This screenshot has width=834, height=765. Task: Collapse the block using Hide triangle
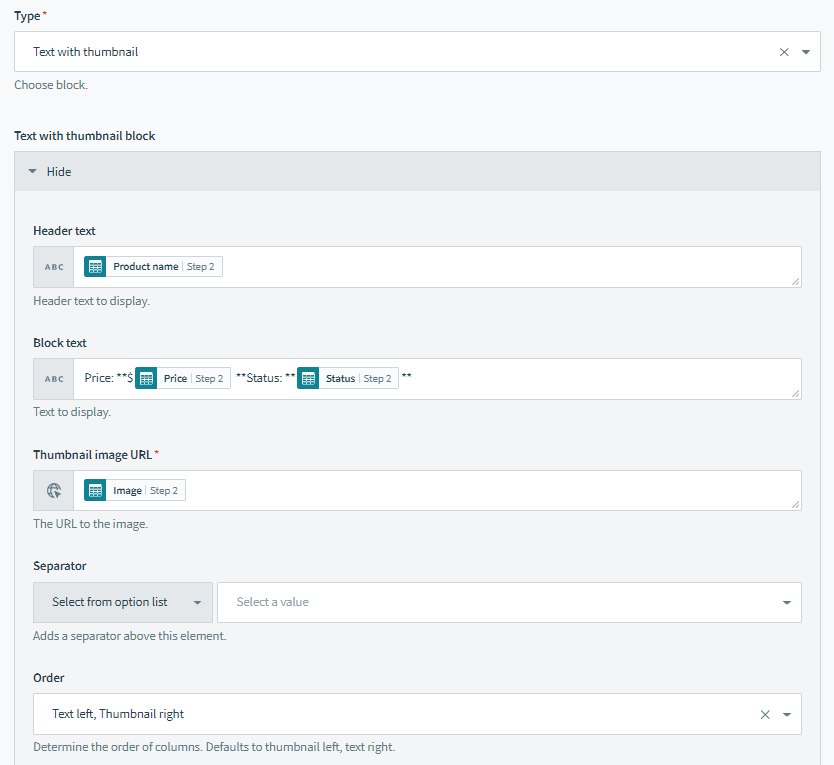click(33, 172)
